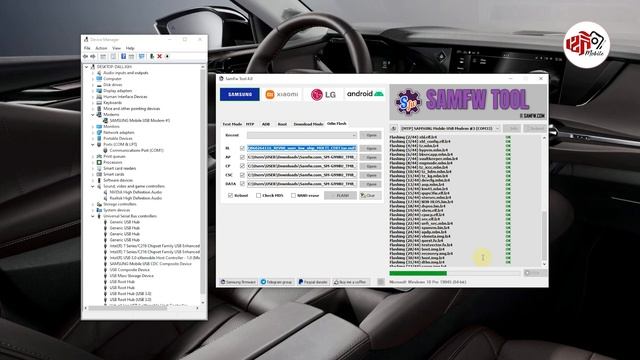Switch to the ADB tab
The image size is (640, 360).
[x=266, y=124]
